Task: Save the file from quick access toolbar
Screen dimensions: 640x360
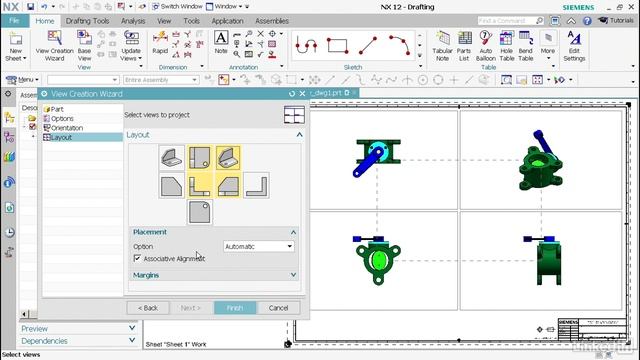Action: point(30,7)
